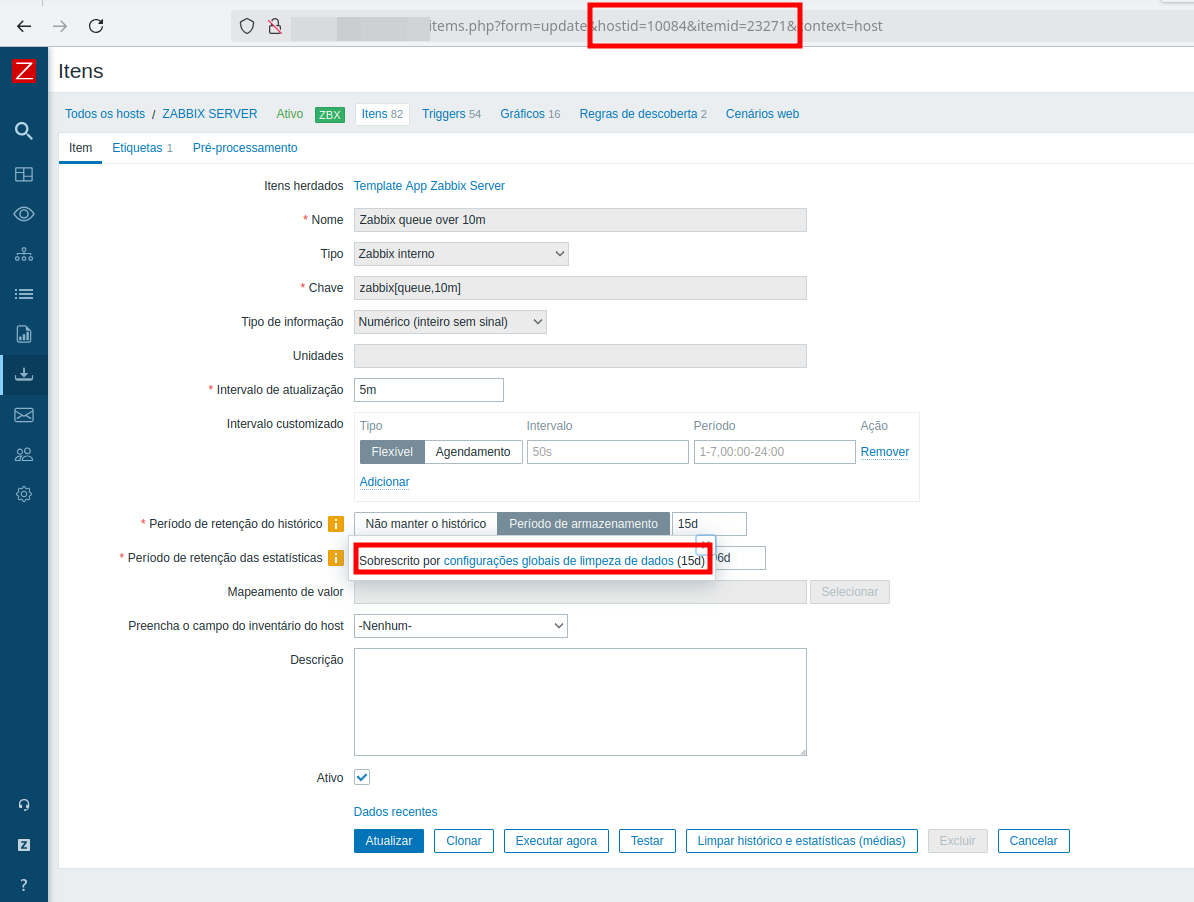Click trends retention info warning icon
The width and height of the screenshot is (1194, 902).
(x=335, y=558)
